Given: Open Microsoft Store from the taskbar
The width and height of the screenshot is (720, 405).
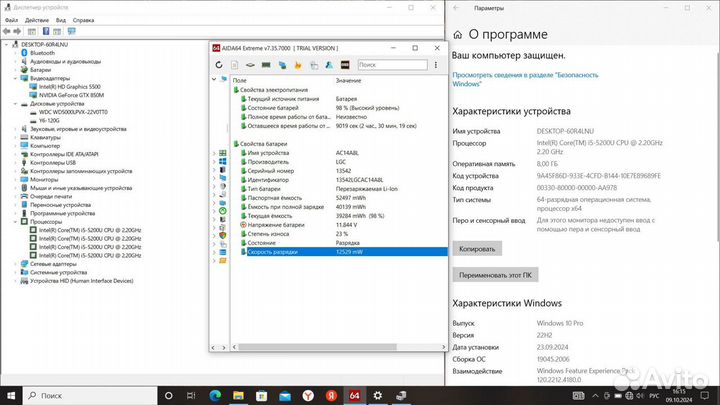Looking at the screenshot, I should (262, 395).
